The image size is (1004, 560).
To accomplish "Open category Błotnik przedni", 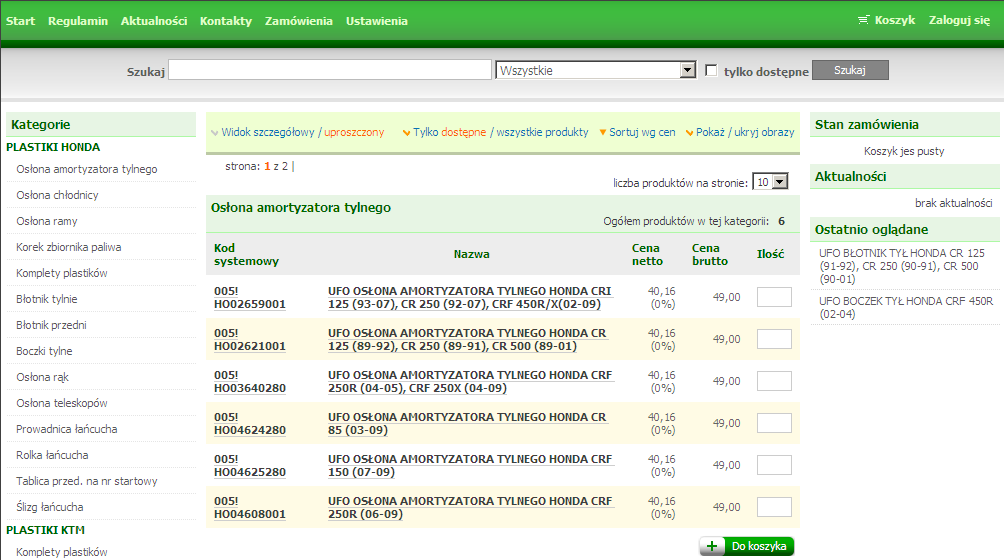I will (x=51, y=325).
